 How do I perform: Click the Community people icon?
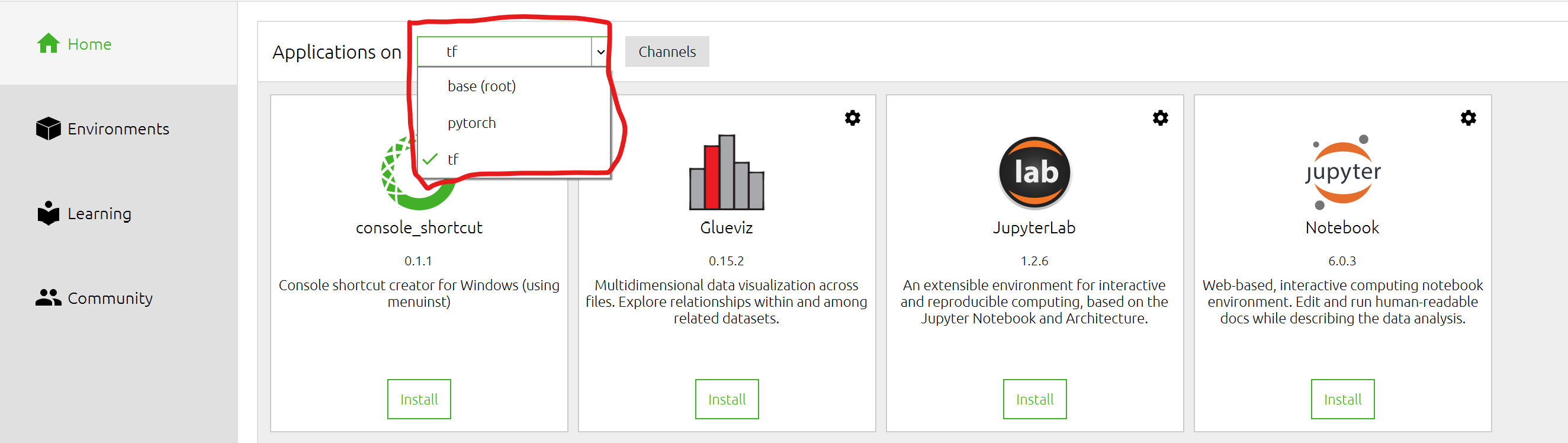[x=48, y=297]
